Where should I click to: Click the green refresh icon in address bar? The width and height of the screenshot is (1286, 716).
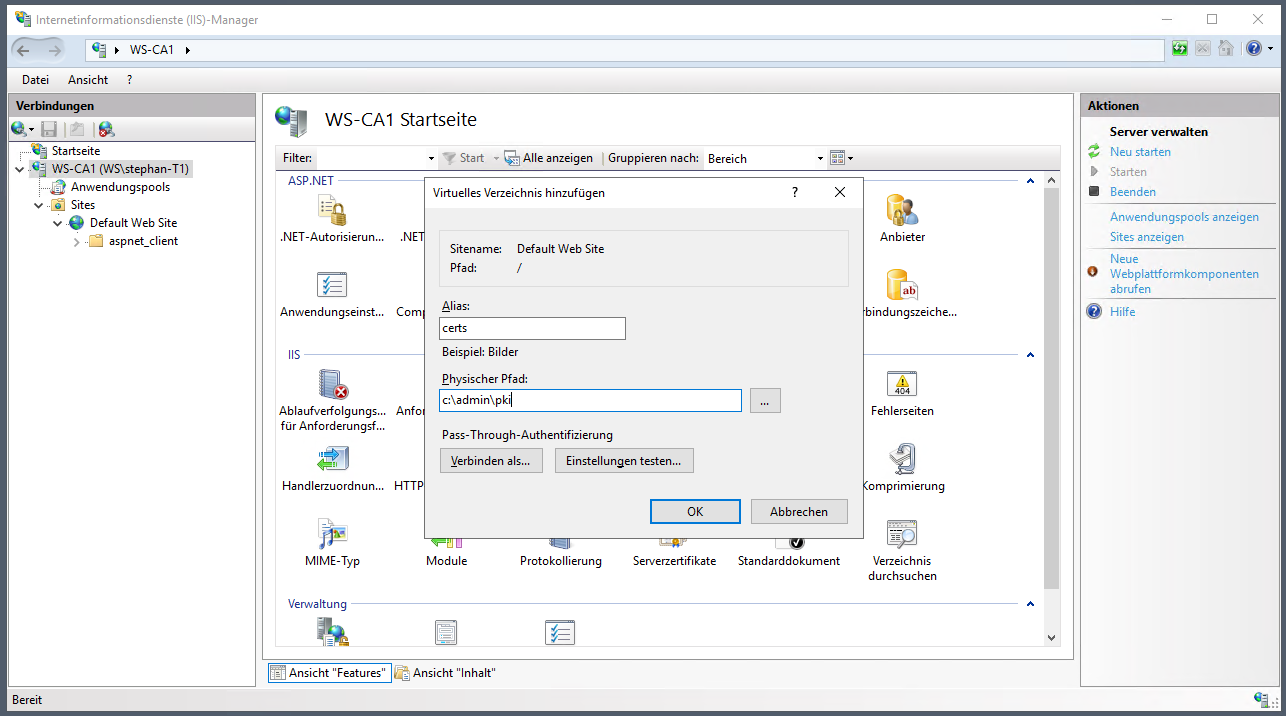[1181, 49]
